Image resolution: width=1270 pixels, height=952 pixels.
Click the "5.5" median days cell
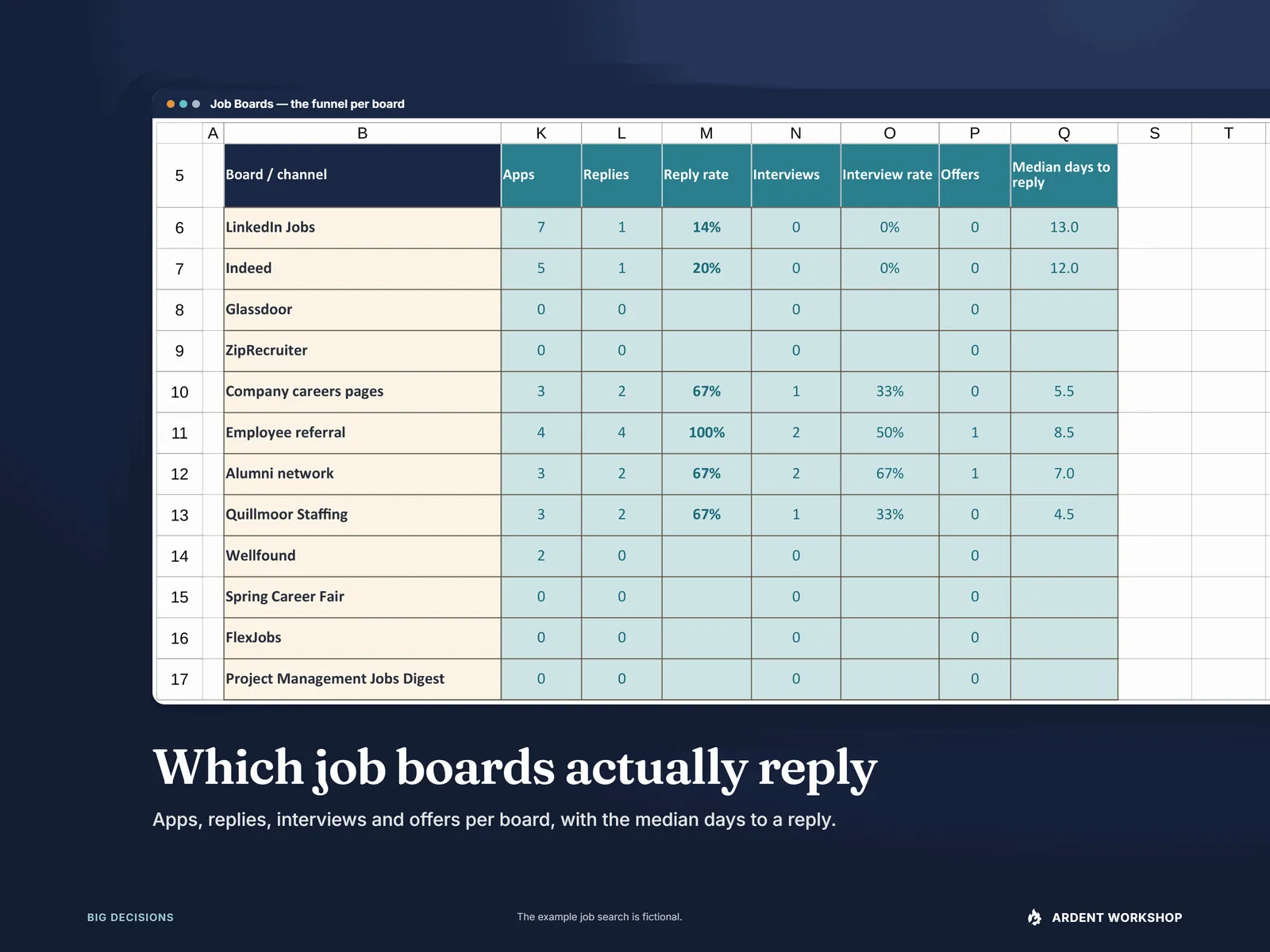coord(1064,392)
